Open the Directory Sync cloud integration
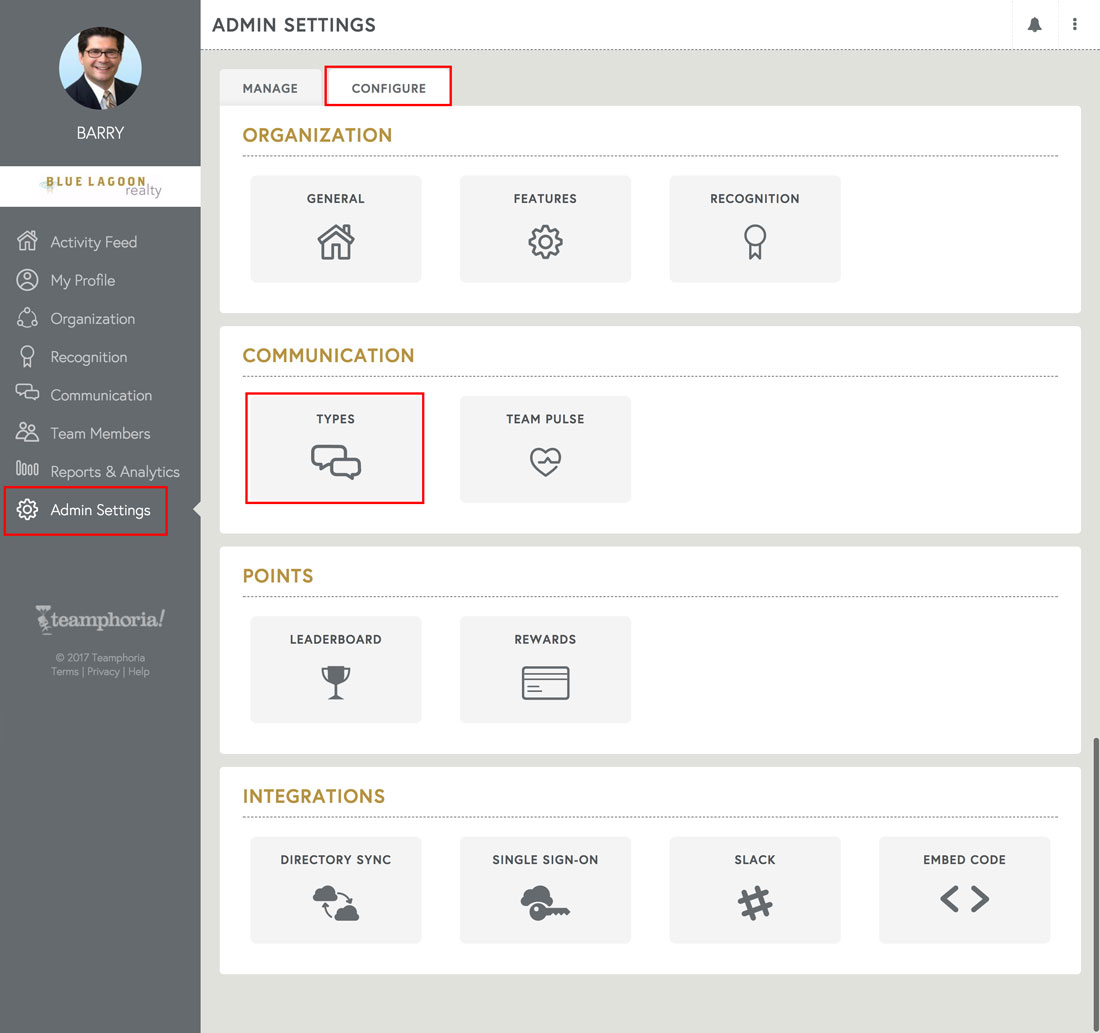The height and width of the screenshot is (1033, 1100). coord(335,889)
